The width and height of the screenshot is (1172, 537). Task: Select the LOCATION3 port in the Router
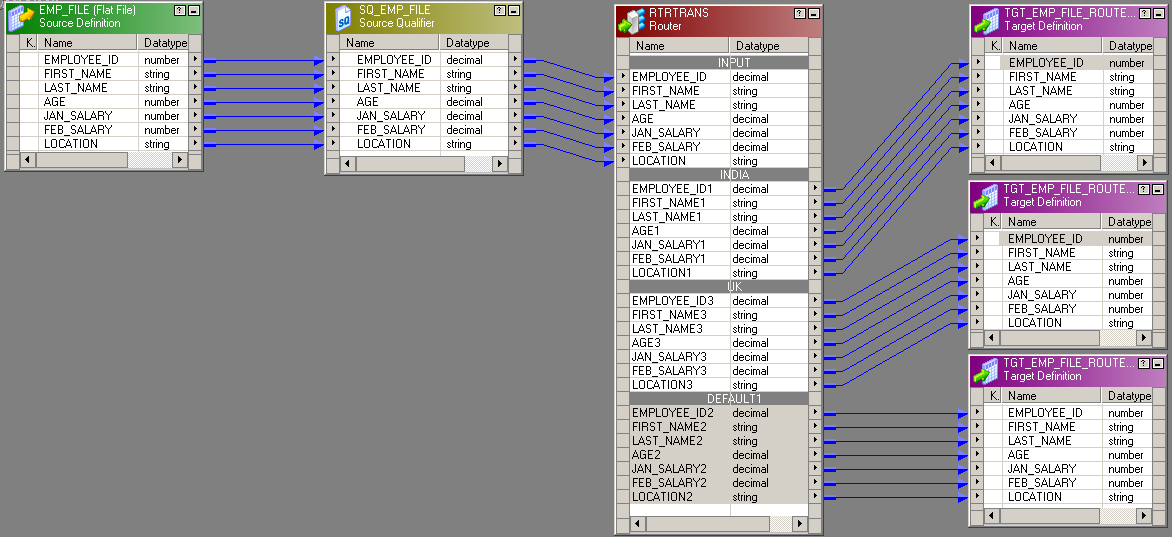pos(662,385)
